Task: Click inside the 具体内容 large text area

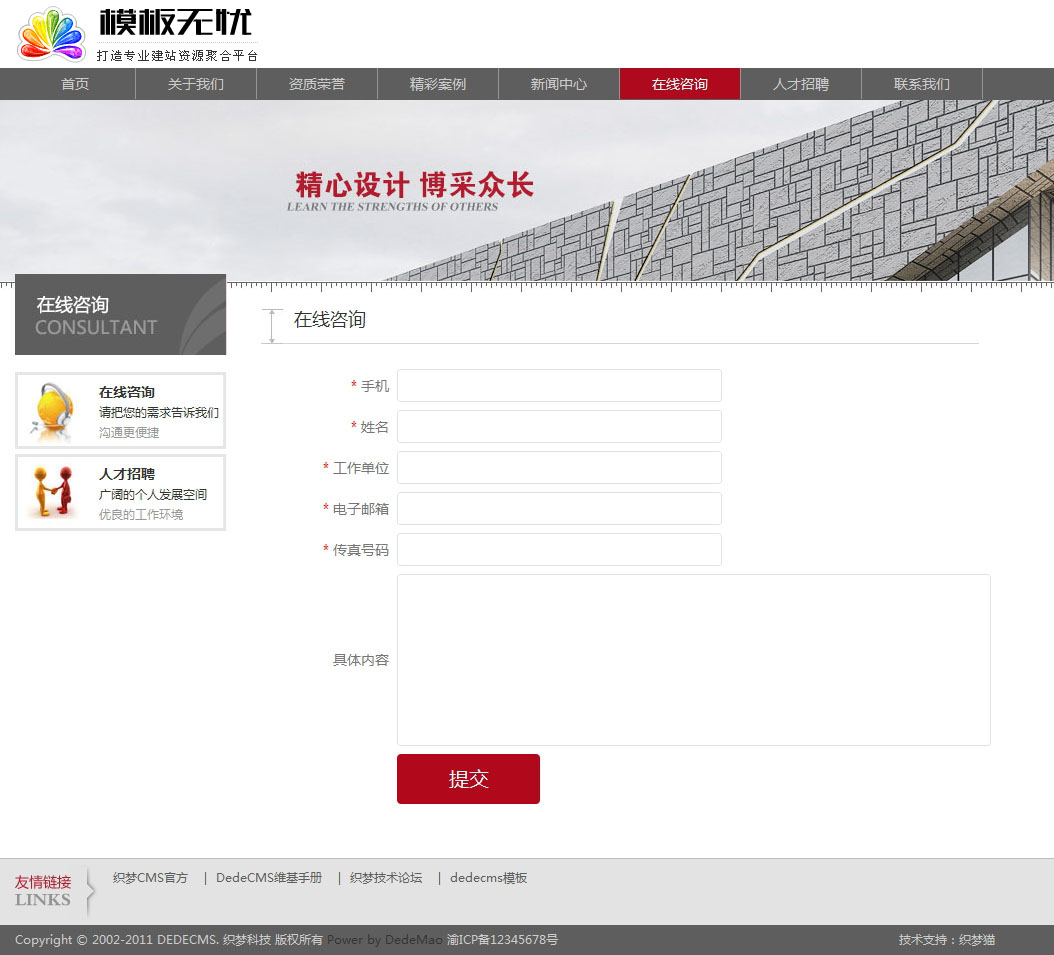Action: [693, 660]
